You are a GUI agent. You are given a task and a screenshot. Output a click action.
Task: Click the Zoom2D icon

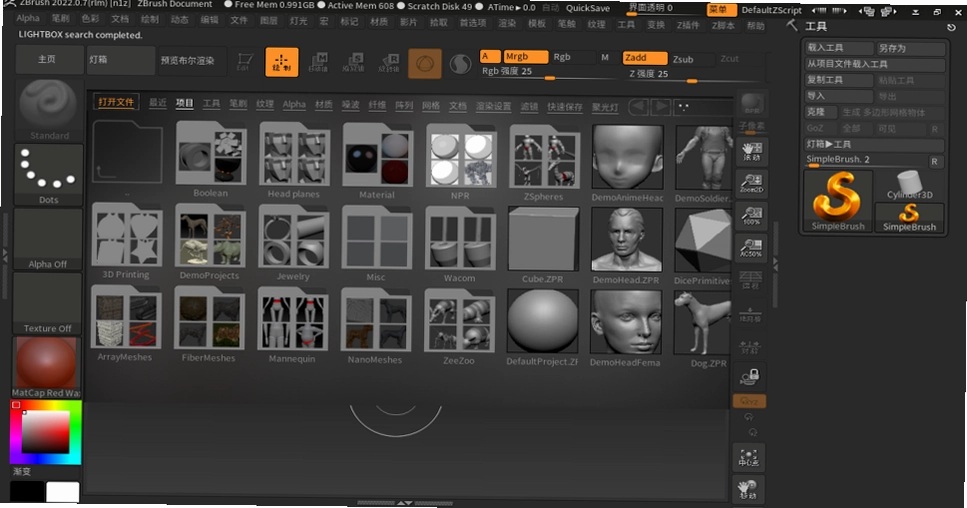click(x=751, y=183)
